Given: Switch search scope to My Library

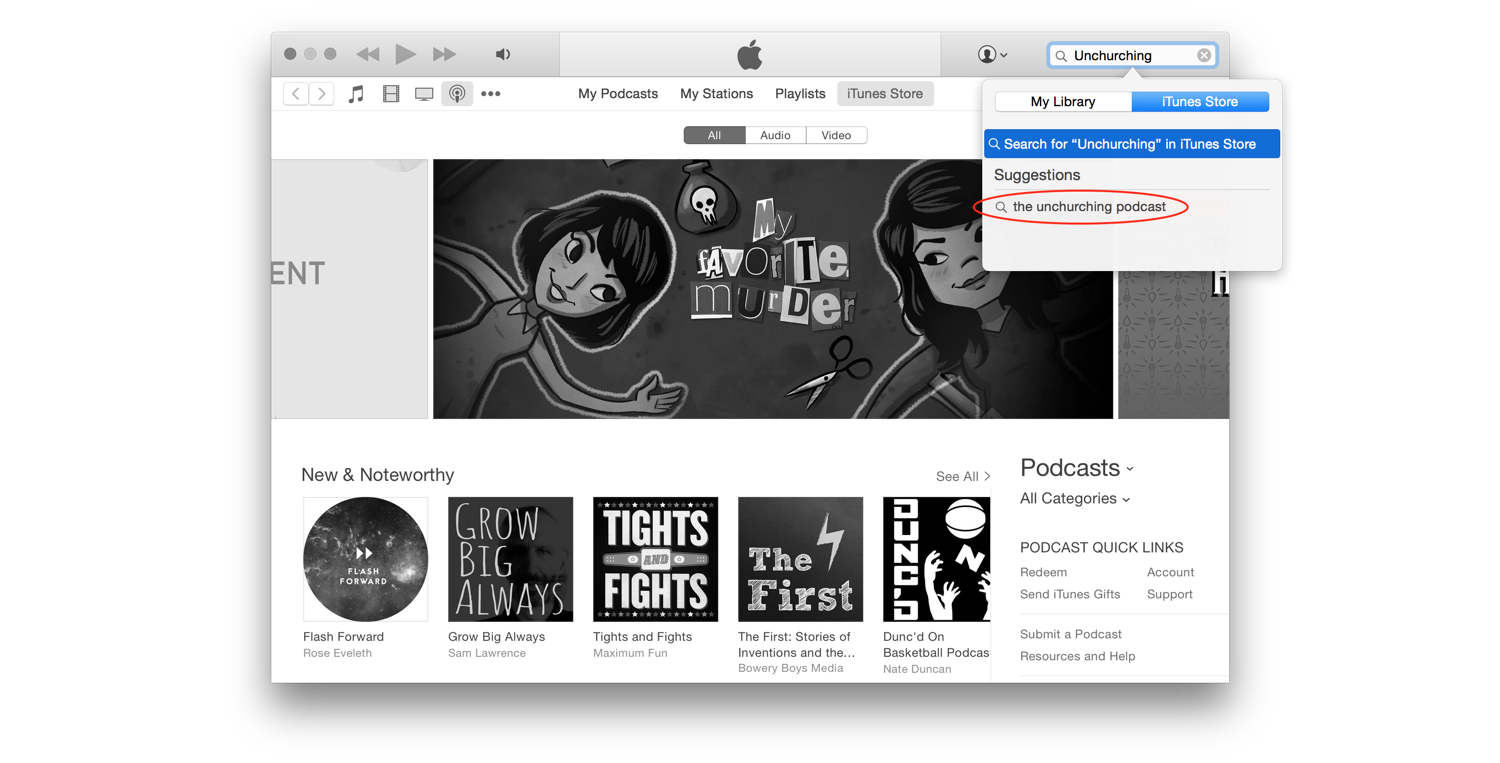Looking at the screenshot, I should [1063, 102].
